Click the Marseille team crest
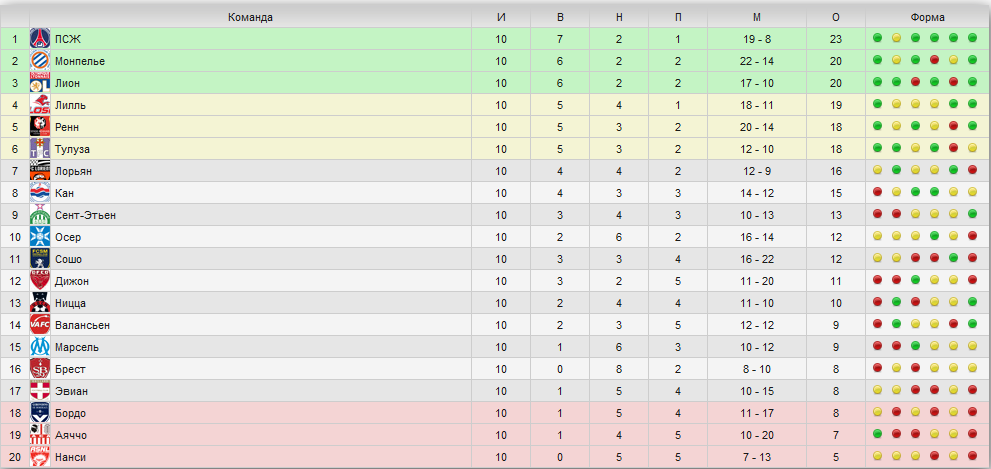 (40, 347)
